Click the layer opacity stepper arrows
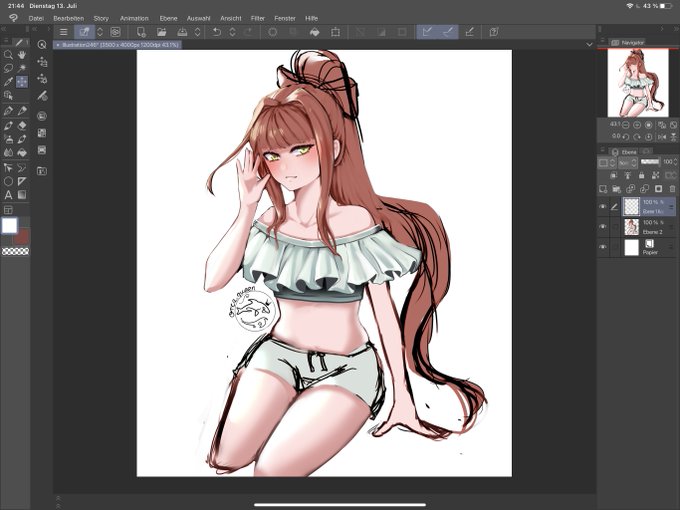 coord(675,162)
